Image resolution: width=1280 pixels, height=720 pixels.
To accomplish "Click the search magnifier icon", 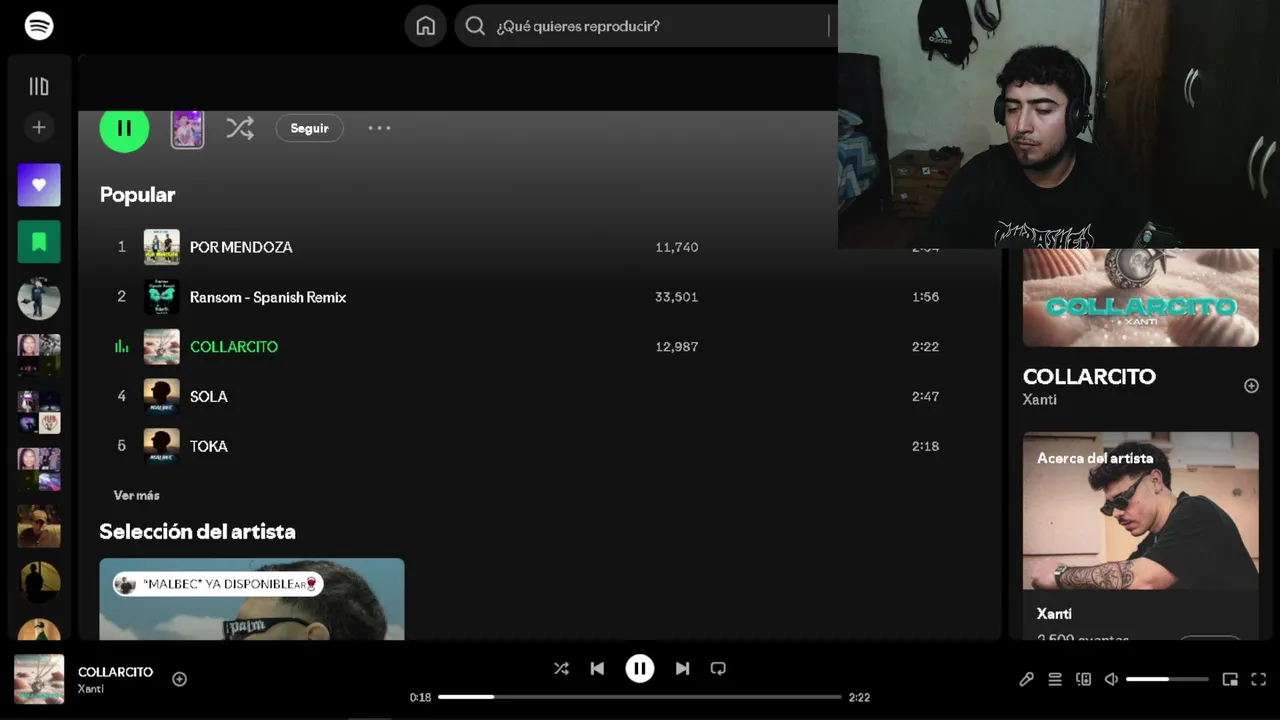I will point(476,26).
